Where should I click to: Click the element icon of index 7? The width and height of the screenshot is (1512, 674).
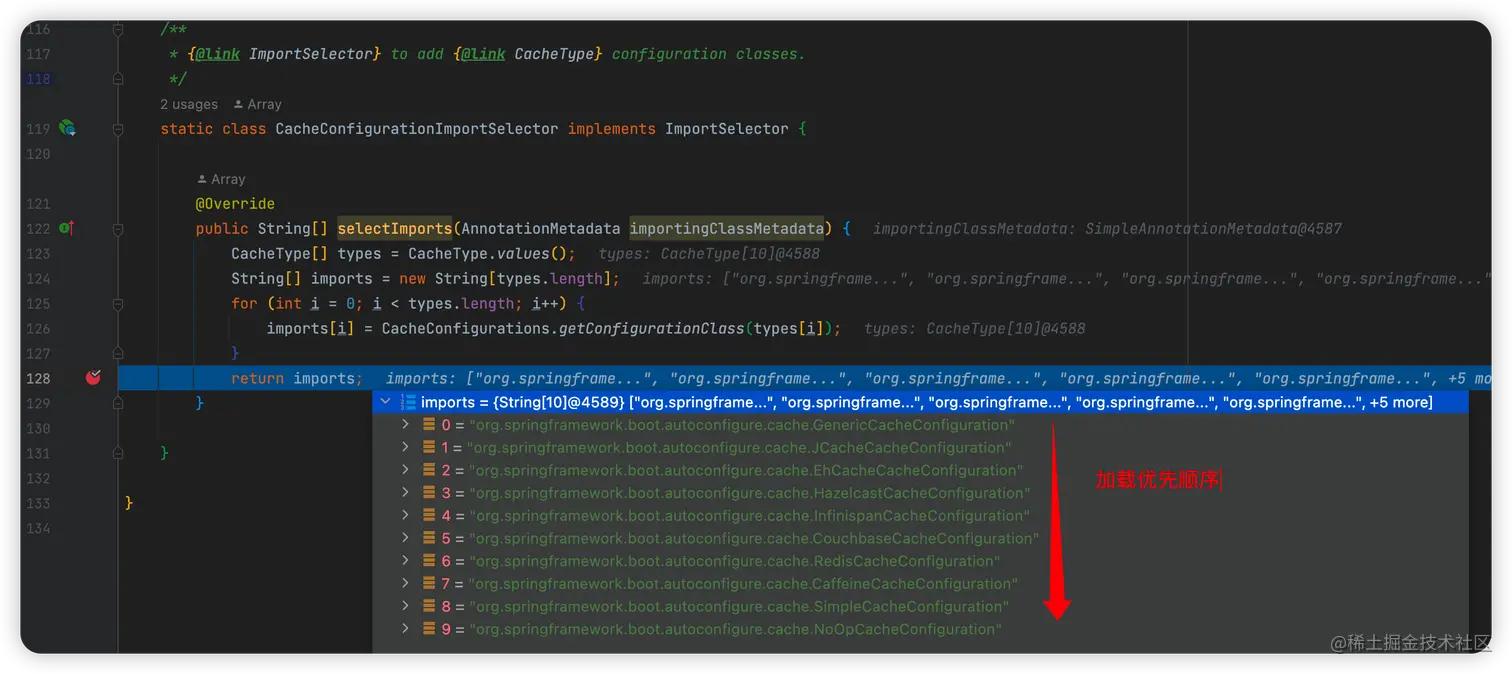click(429, 583)
